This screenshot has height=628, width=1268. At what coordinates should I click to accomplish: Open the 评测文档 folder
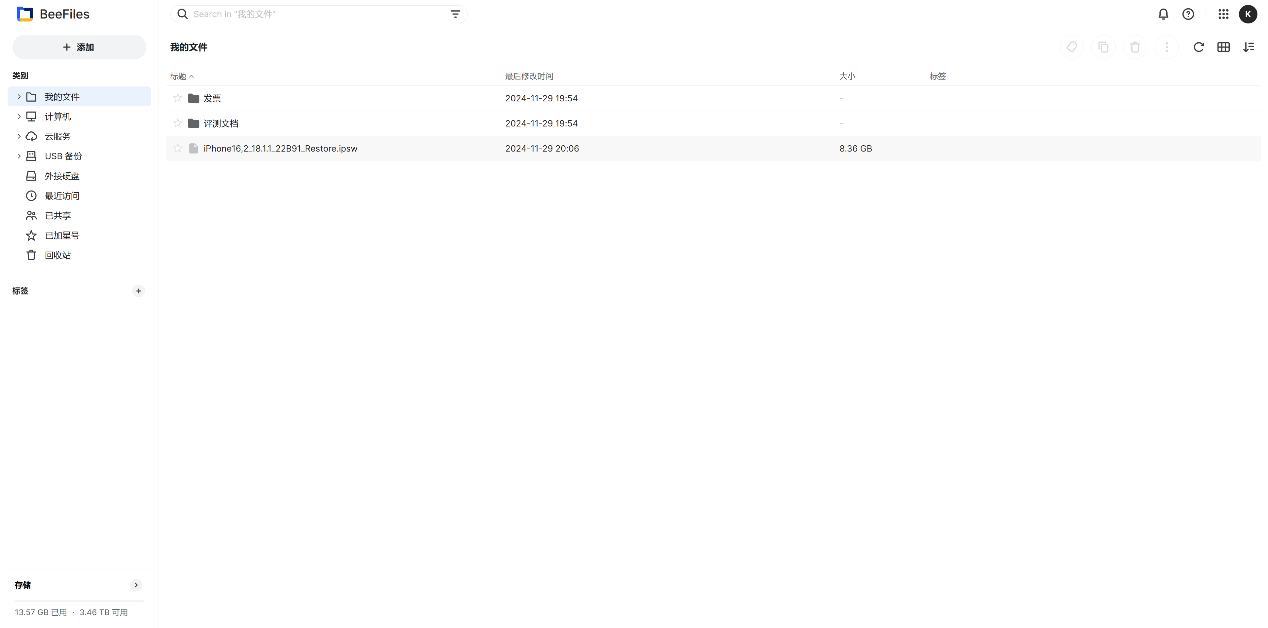pyautogui.click(x=221, y=123)
